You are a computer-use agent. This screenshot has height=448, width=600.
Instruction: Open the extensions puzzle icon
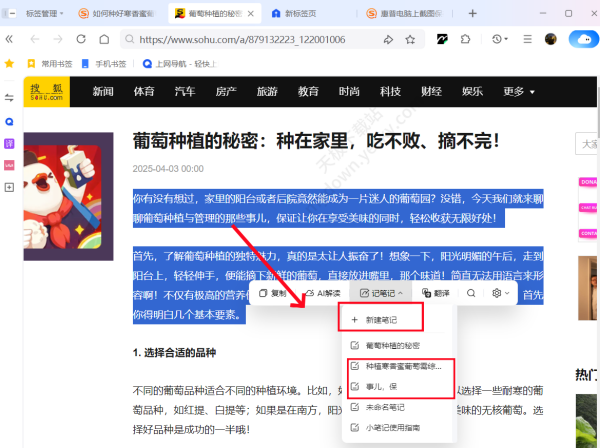point(465,39)
